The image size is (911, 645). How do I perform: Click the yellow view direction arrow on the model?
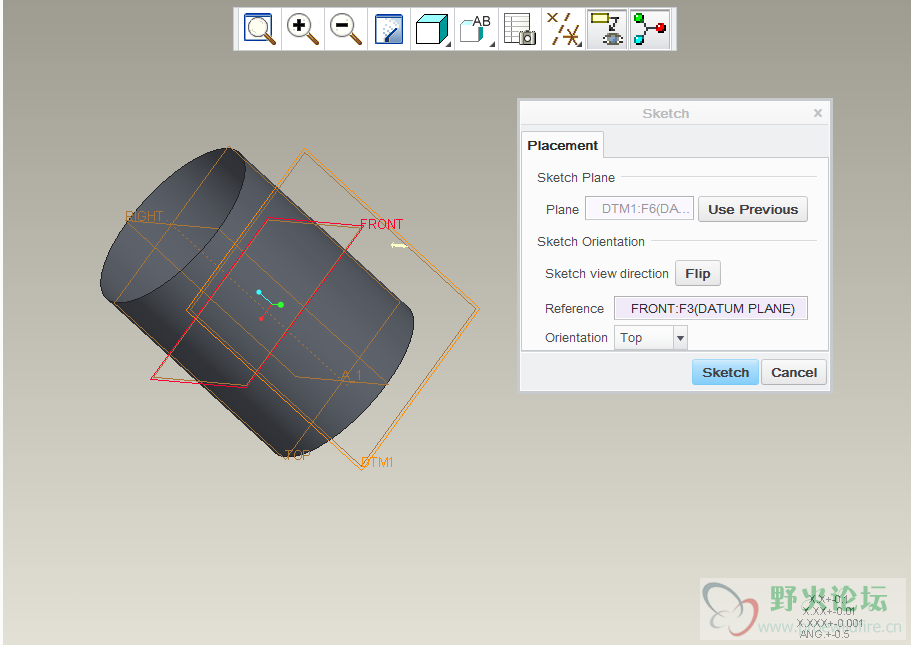click(x=399, y=246)
